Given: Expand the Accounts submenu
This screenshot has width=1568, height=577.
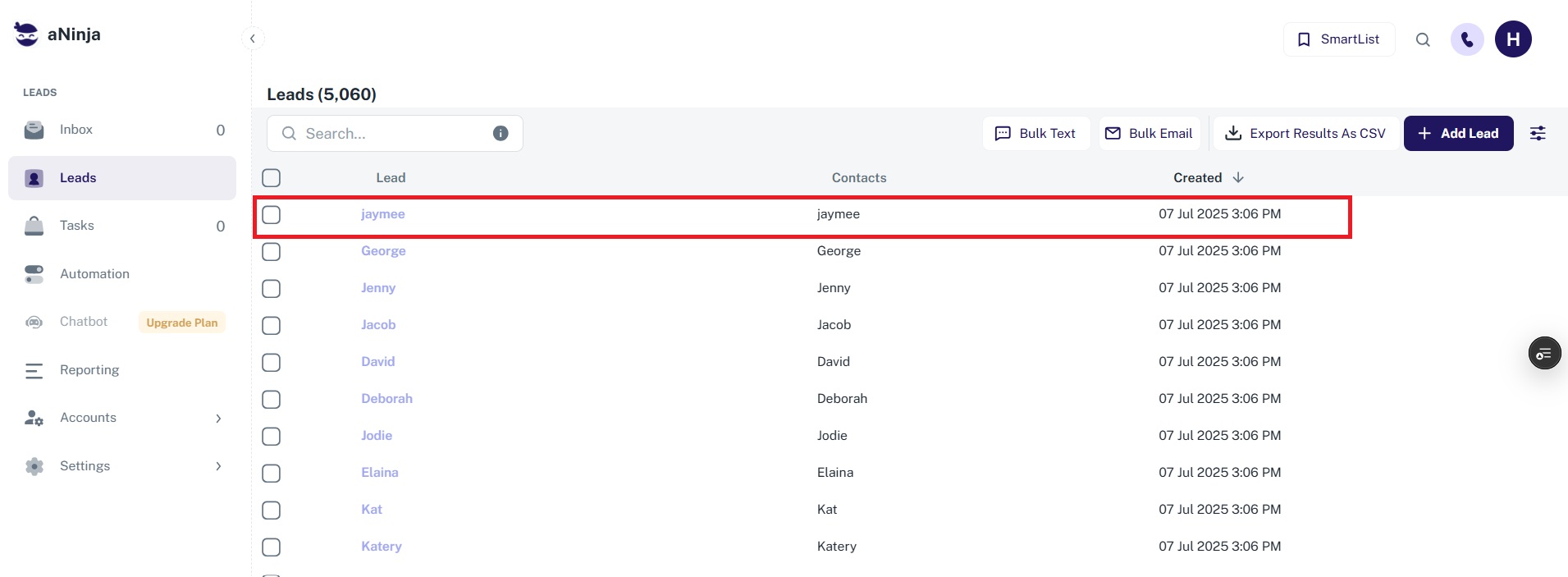Looking at the screenshot, I should tap(218, 419).
